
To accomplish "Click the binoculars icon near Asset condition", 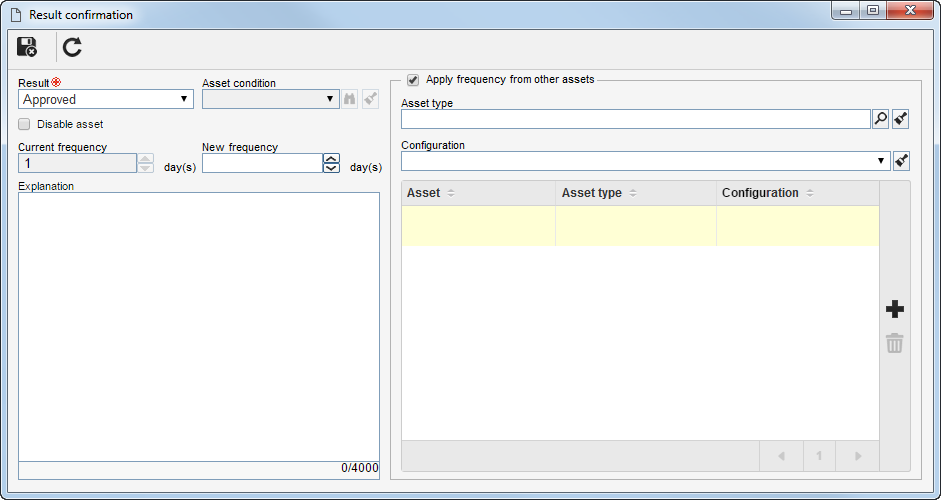I will [x=349, y=99].
